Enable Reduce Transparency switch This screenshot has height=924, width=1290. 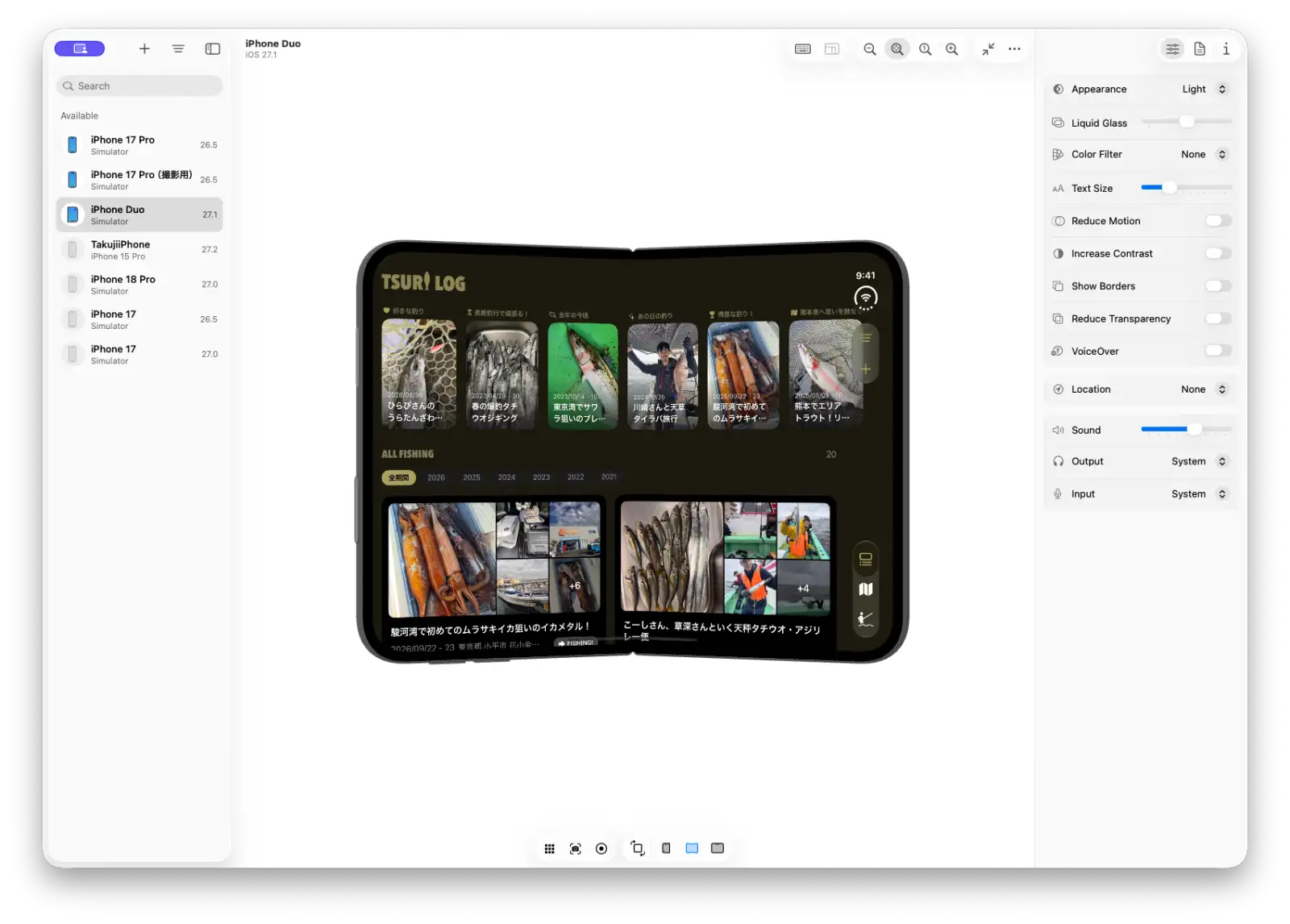(1218, 318)
